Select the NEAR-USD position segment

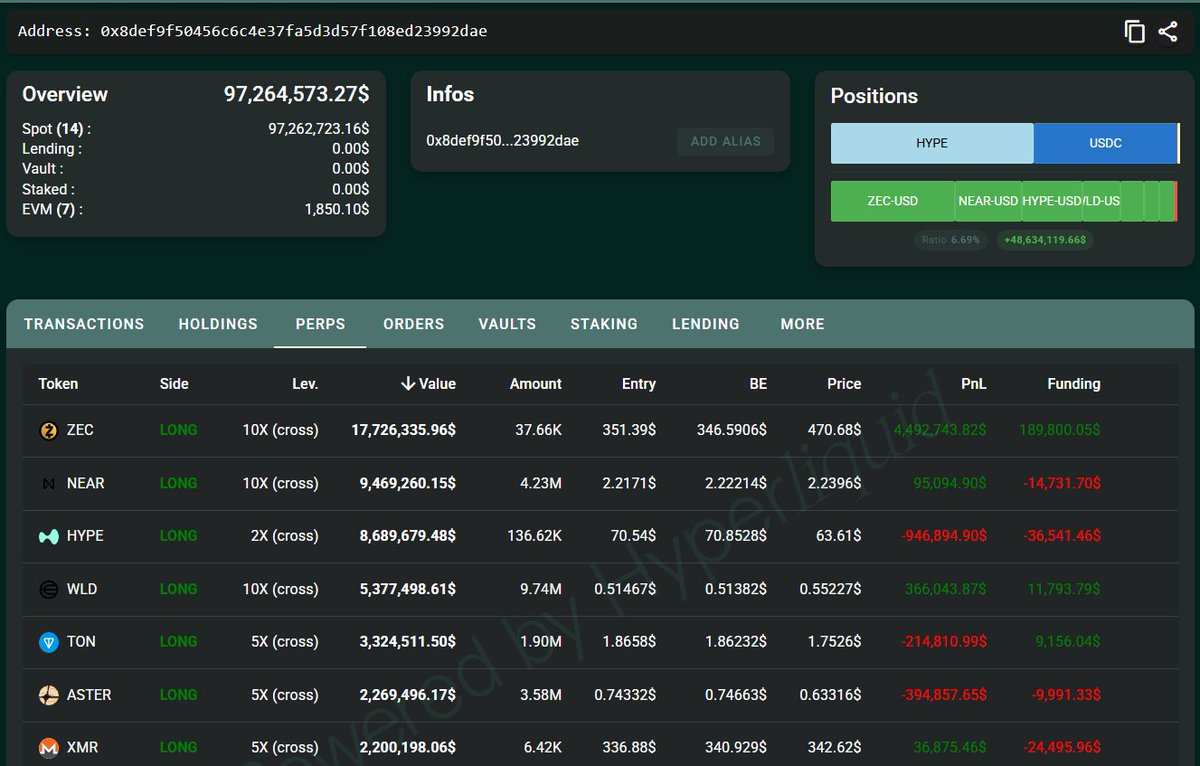point(988,201)
